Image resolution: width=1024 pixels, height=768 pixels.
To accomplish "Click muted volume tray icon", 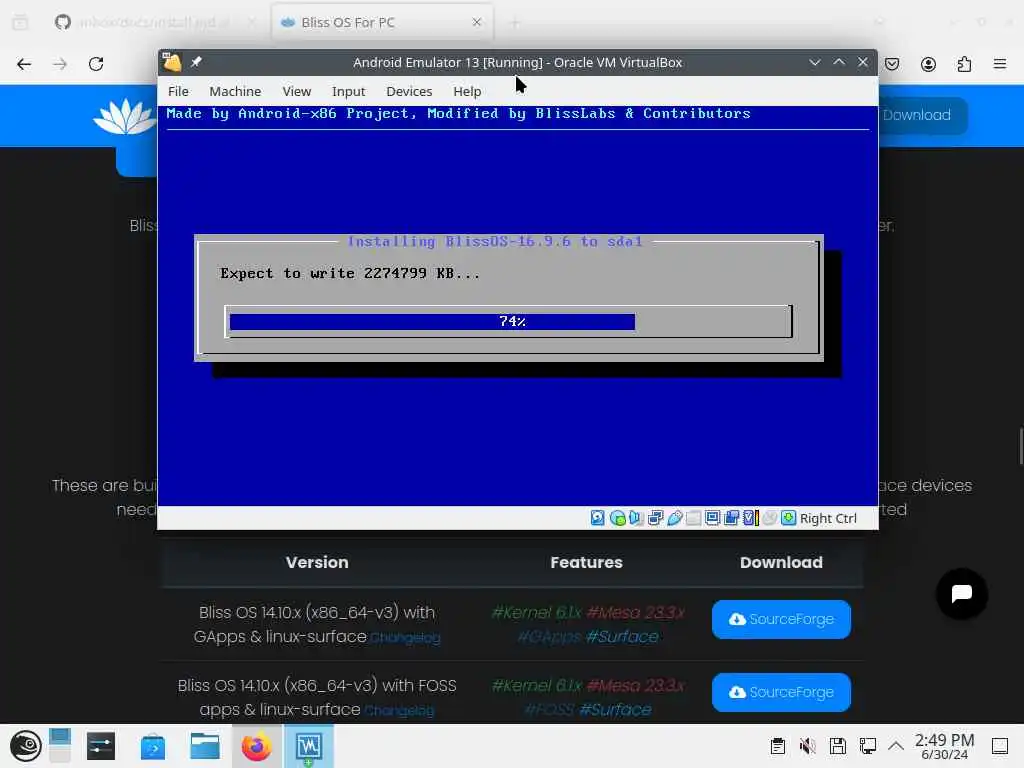I will (807, 746).
